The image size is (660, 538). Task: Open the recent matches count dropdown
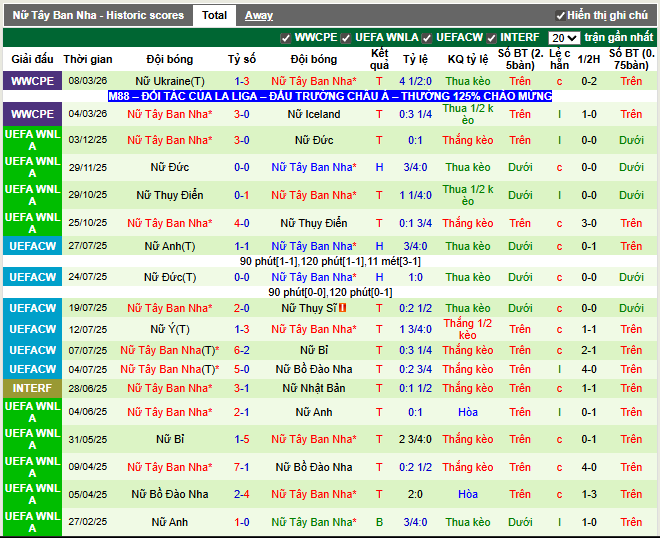click(564, 38)
